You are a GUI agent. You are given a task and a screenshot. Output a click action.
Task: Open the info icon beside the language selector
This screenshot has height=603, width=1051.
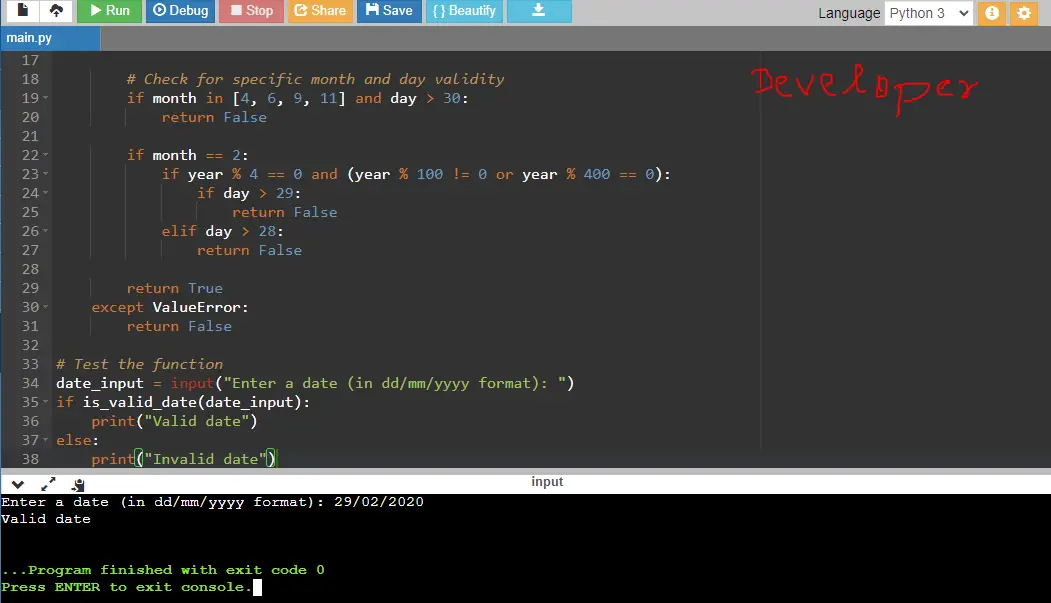[x=992, y=13]
